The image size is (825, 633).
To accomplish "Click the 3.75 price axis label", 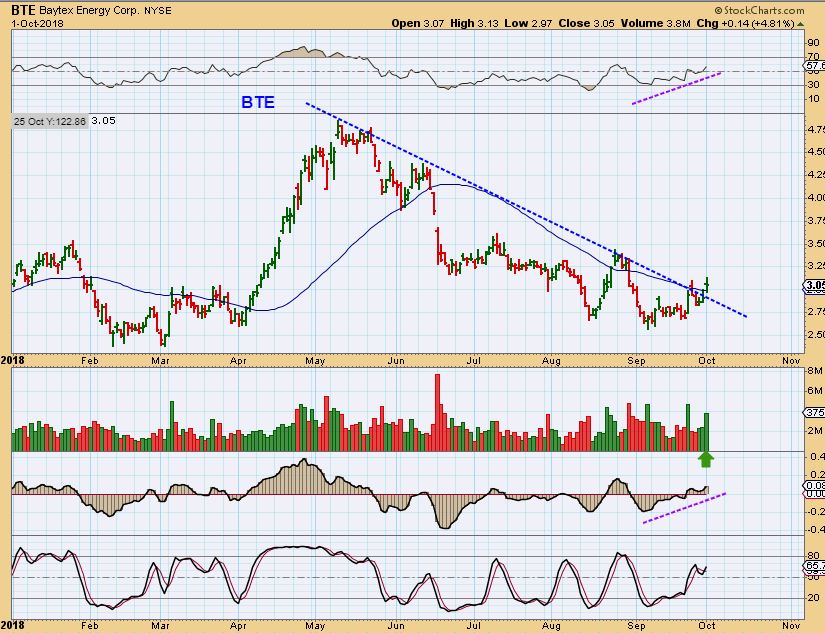I will (816, 220).
